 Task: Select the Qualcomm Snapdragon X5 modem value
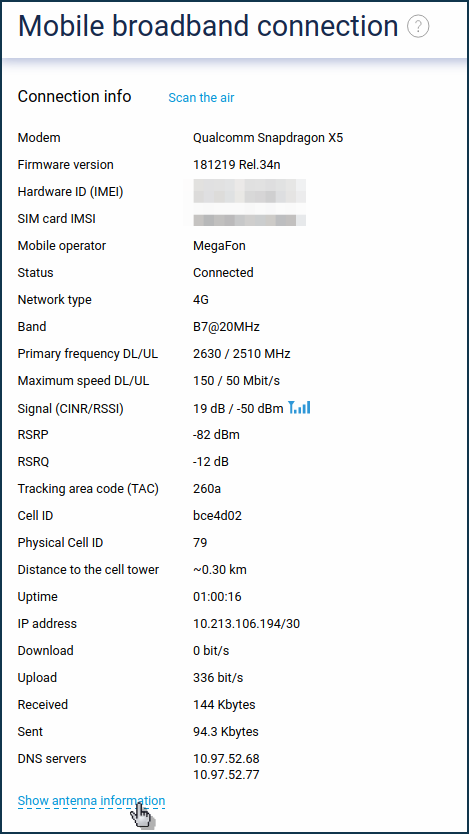[268, 138]
